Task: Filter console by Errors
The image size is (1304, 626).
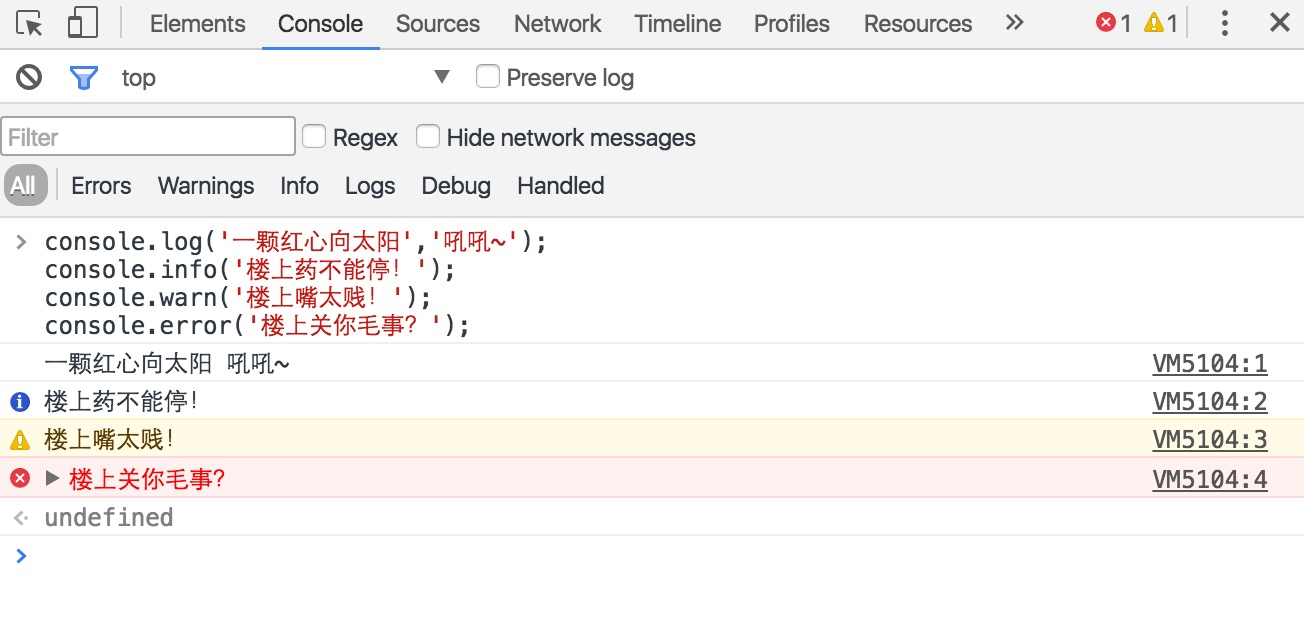Action: (101, 186)
